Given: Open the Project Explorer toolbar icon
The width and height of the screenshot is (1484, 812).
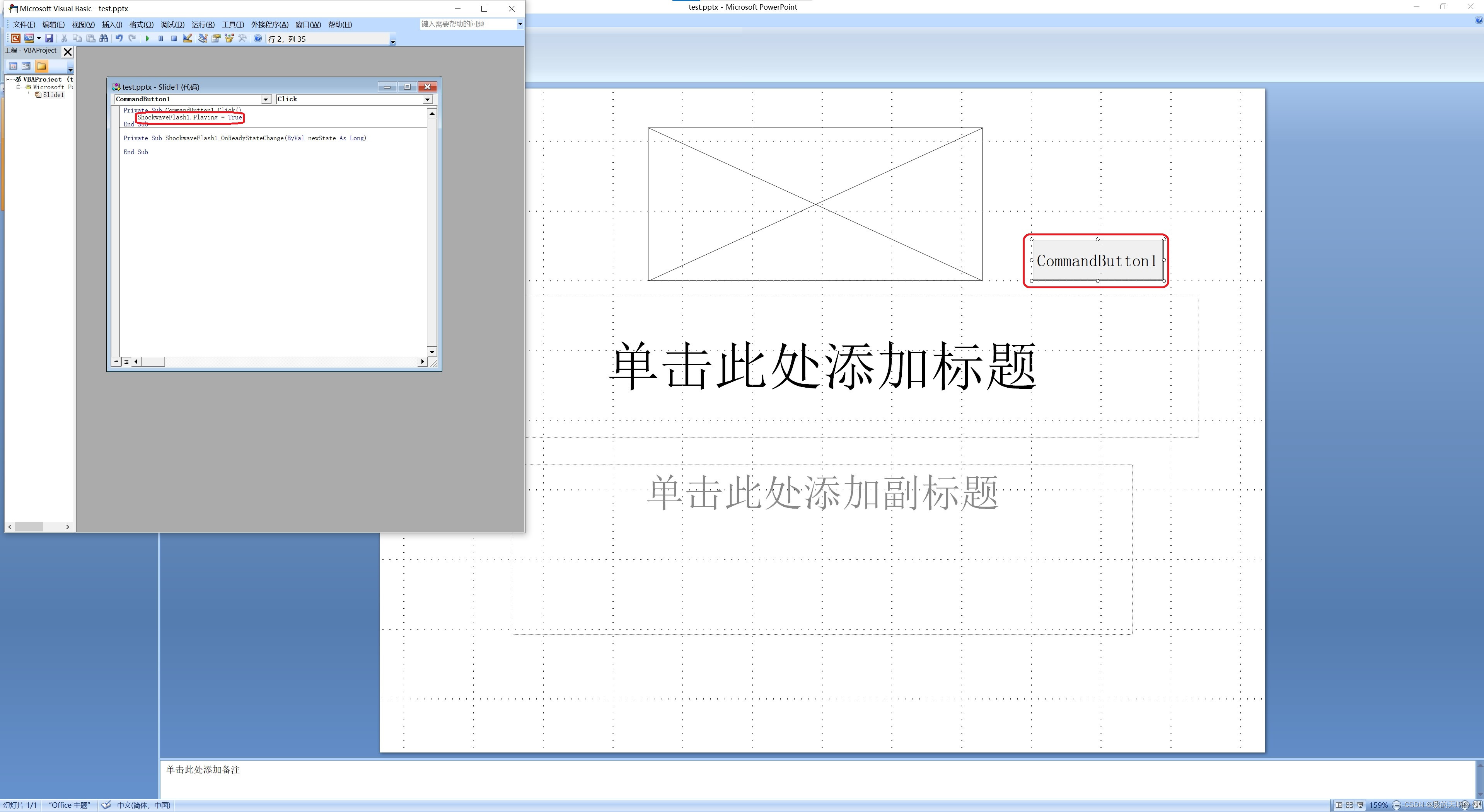Looking at the screenshot, I should point(202,39).
